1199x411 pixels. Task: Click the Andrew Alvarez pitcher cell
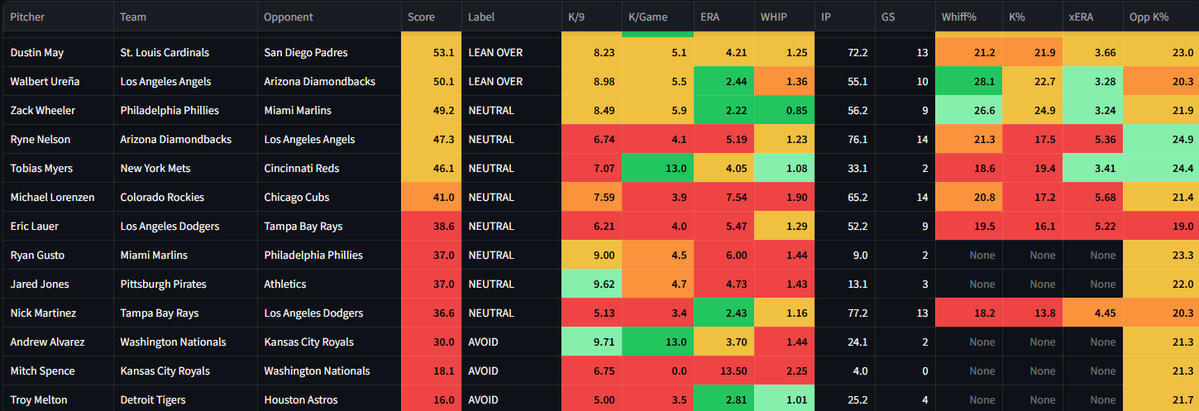click(57, 342)
